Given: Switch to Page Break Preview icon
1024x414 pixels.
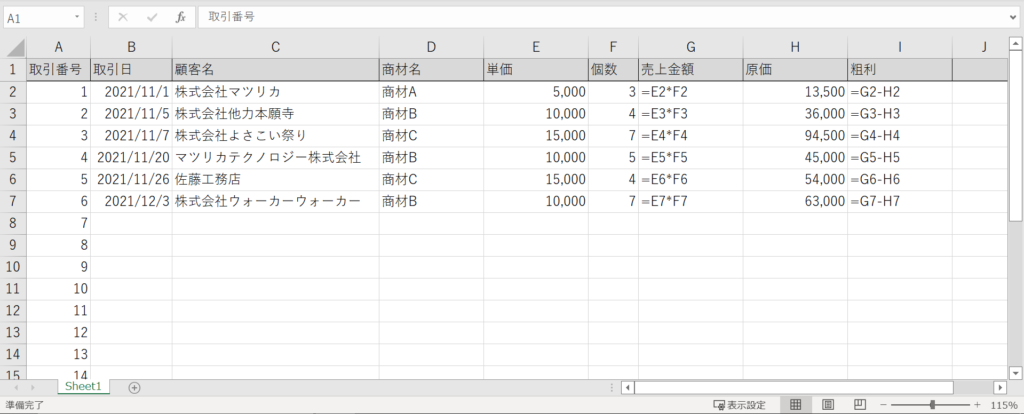Looking at the screenshot, I should tap(860, 405).
